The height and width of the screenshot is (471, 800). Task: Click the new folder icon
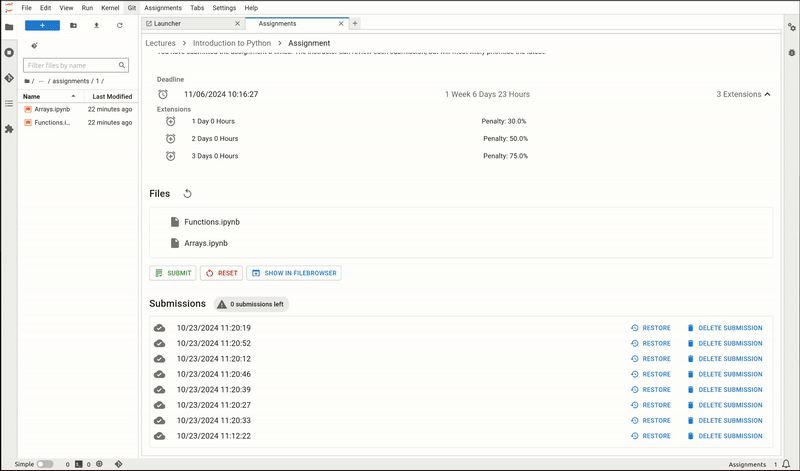tap(73, 25)
